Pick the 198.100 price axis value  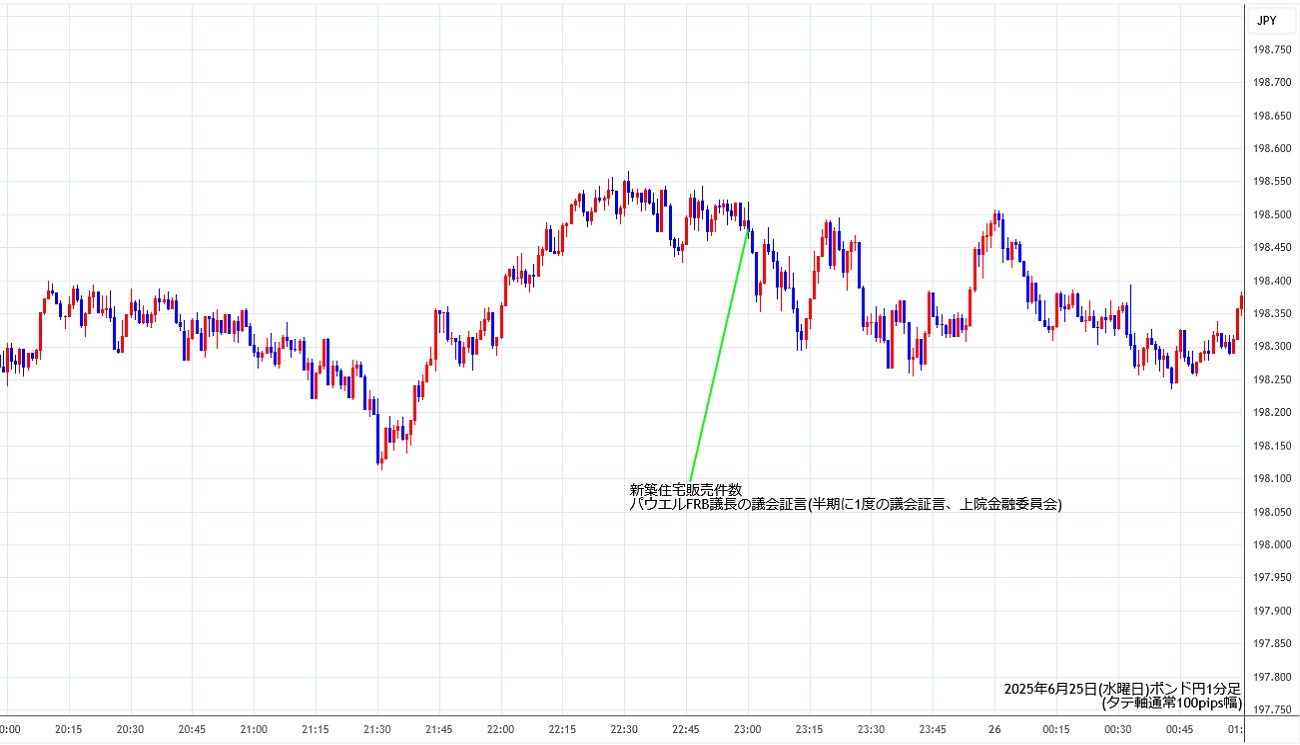point(1272,479)
